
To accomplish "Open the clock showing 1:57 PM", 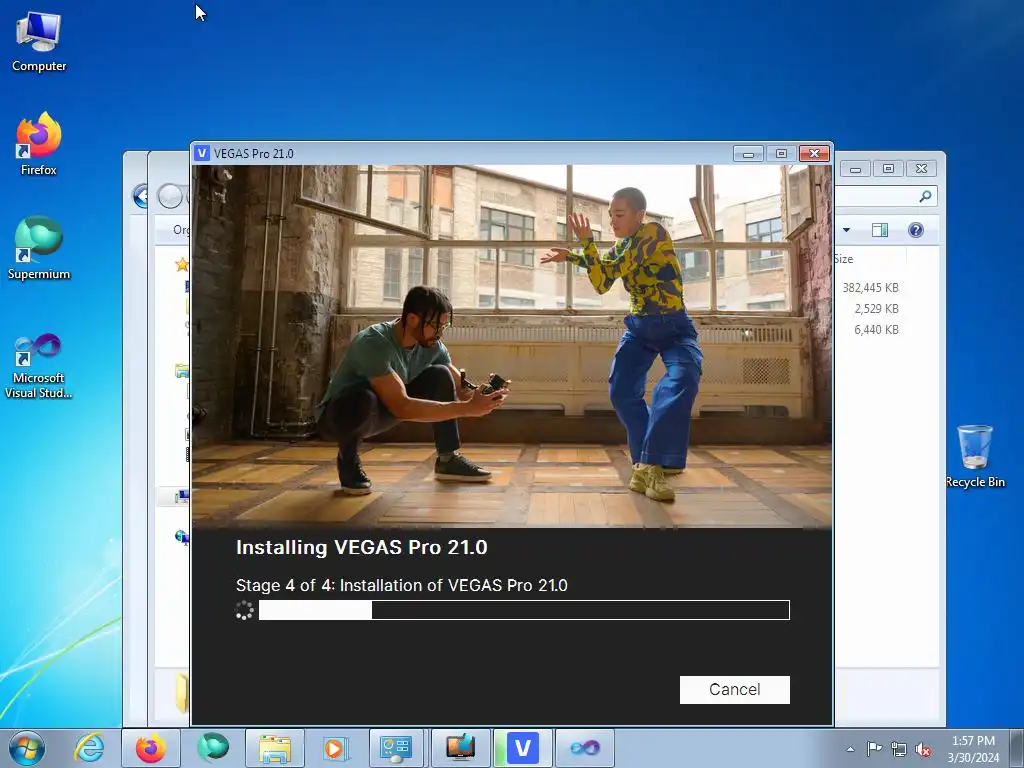I will (973, 749).
